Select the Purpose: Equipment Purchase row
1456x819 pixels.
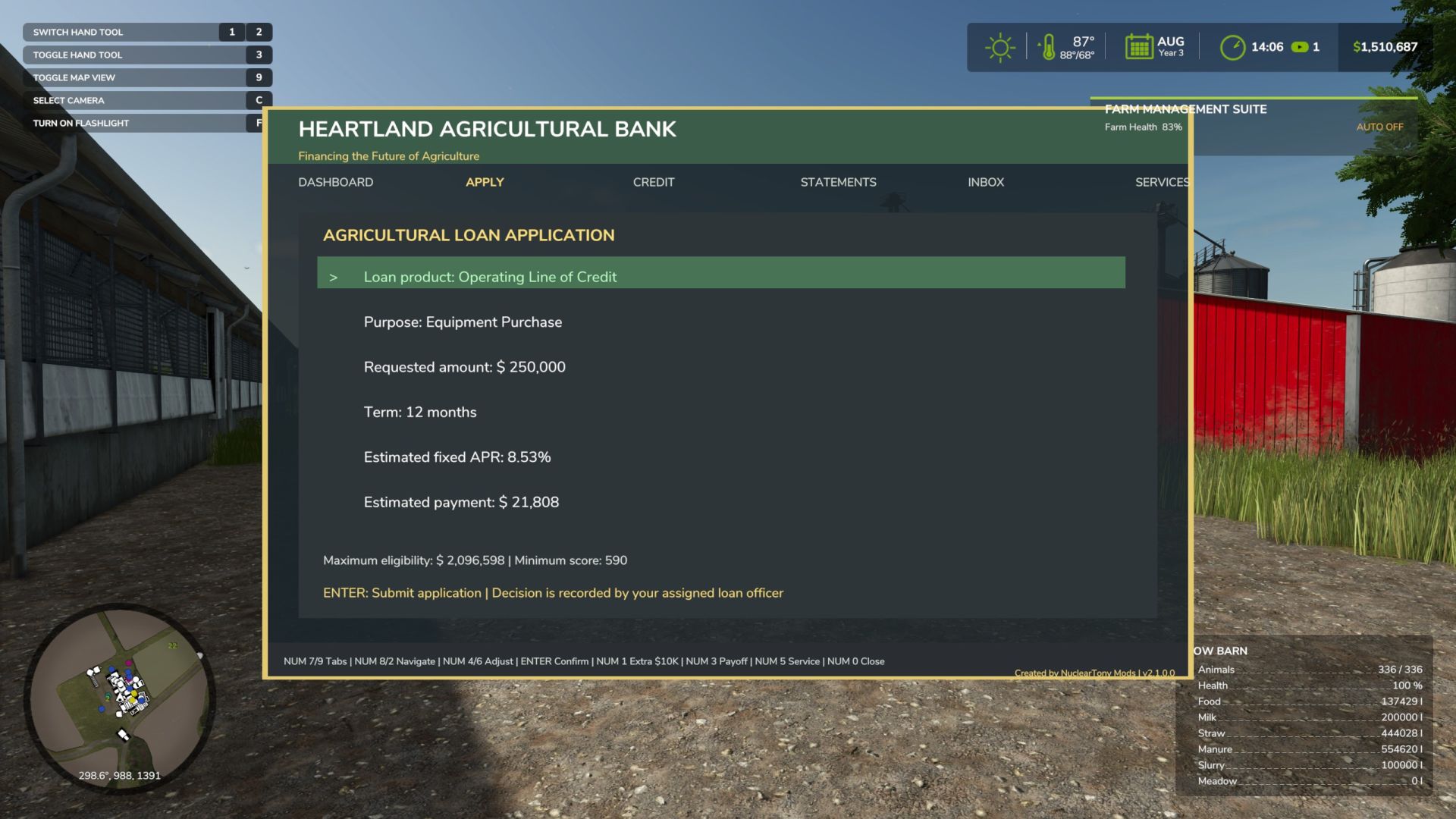[x=463, y=322]
